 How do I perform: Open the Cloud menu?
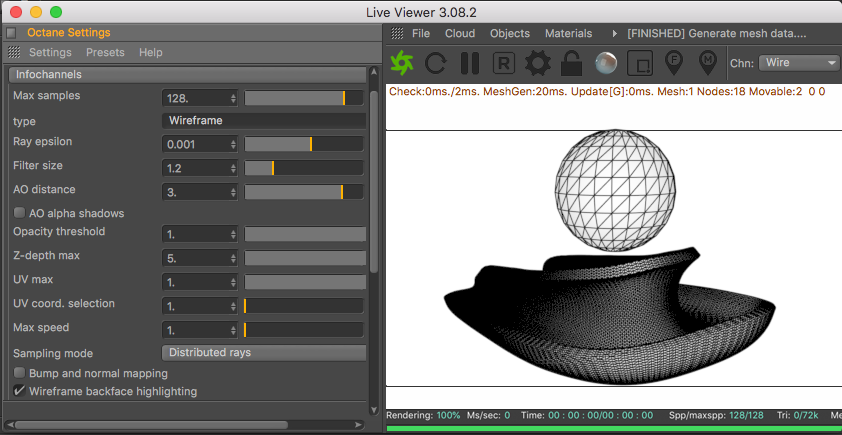[x=460, y=33]
